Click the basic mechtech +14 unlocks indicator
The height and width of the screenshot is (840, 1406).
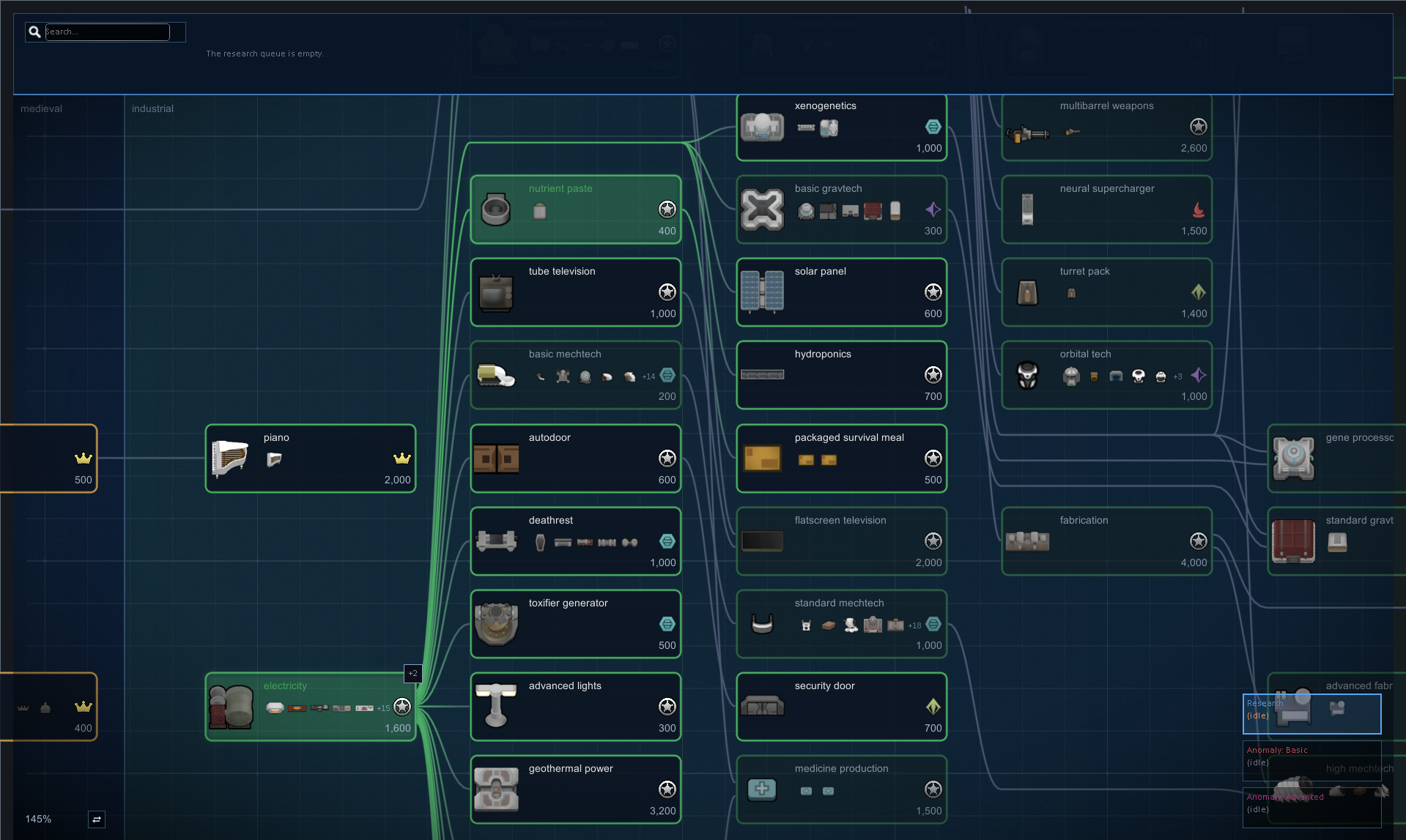click(648, 376)
